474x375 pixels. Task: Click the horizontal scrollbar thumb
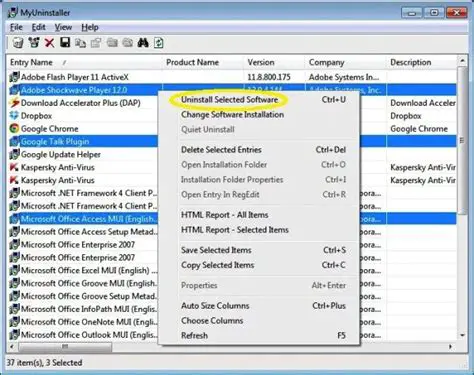tap(65, 347)
